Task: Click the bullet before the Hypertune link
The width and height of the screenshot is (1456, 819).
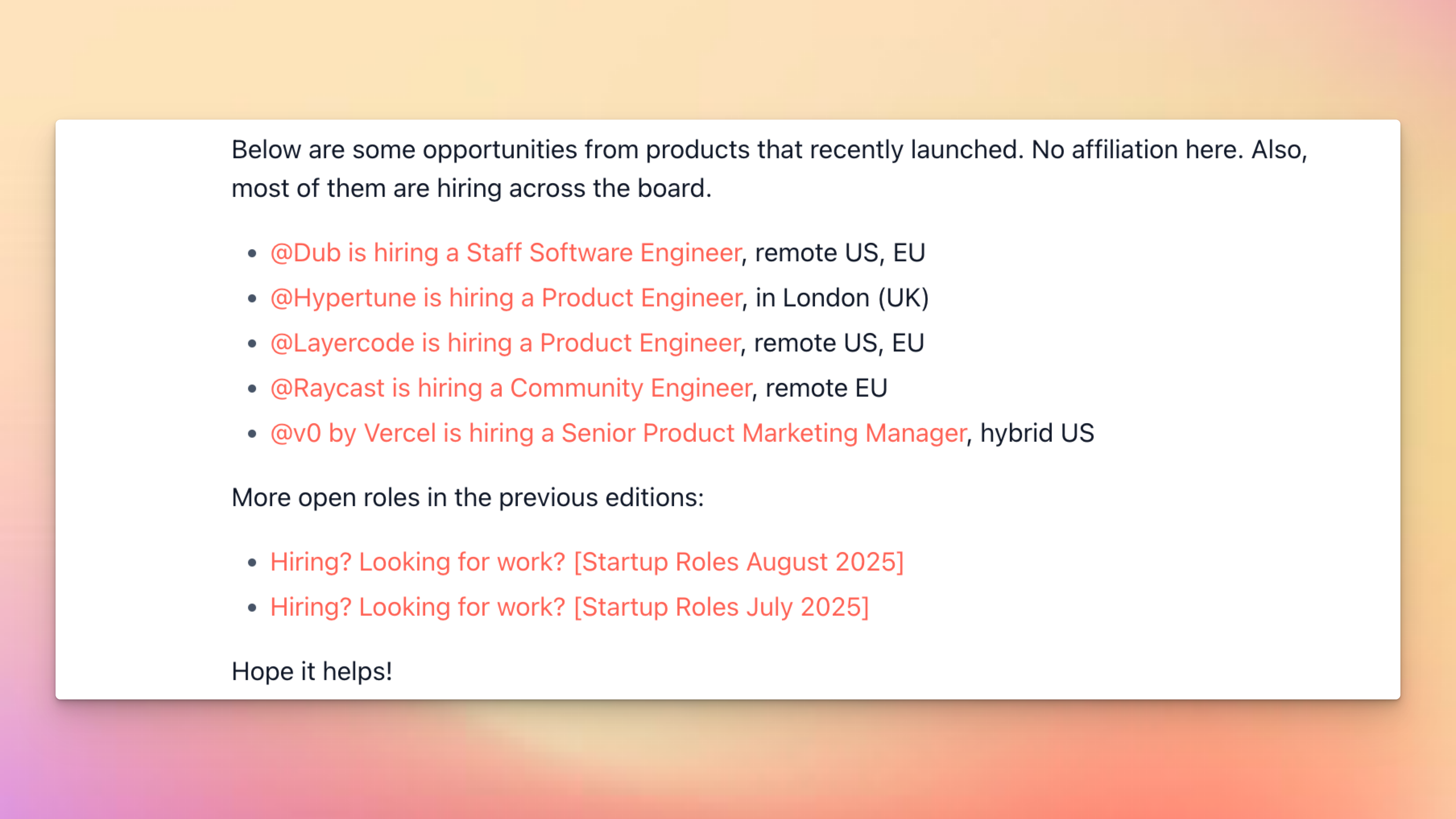Action: coord(252,299)
